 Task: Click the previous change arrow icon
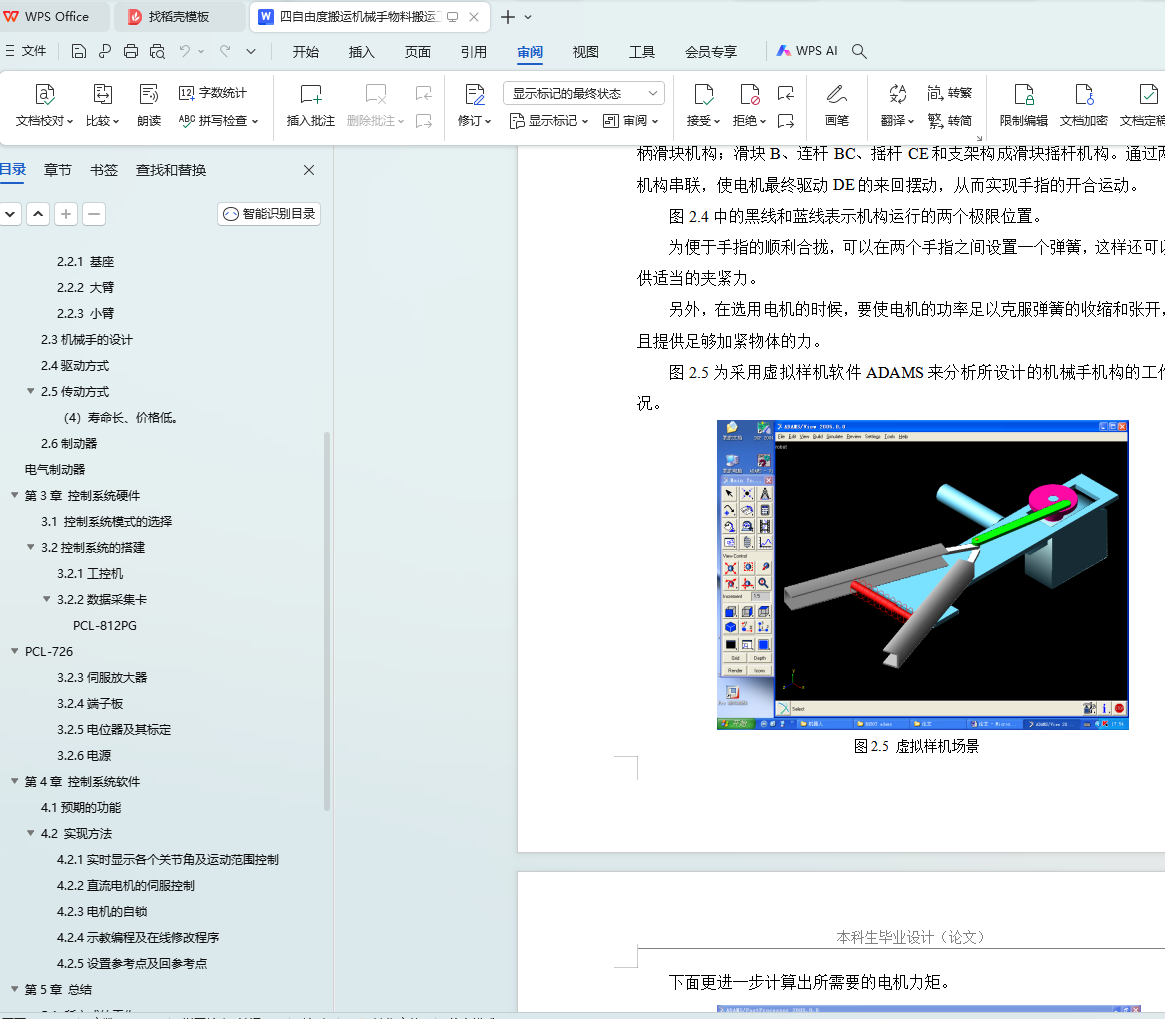click(785, 93)
